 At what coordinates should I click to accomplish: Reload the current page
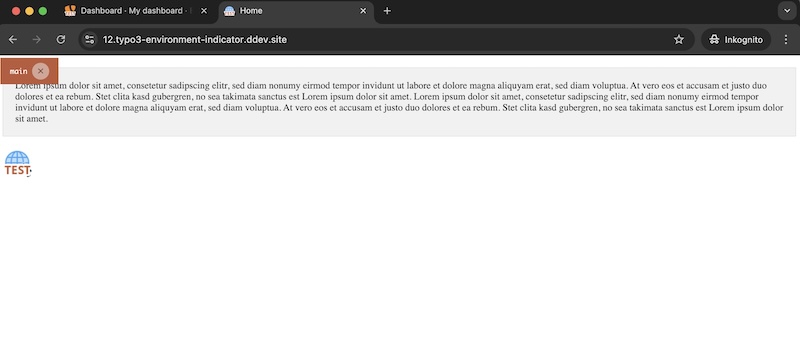pos(61,39)
